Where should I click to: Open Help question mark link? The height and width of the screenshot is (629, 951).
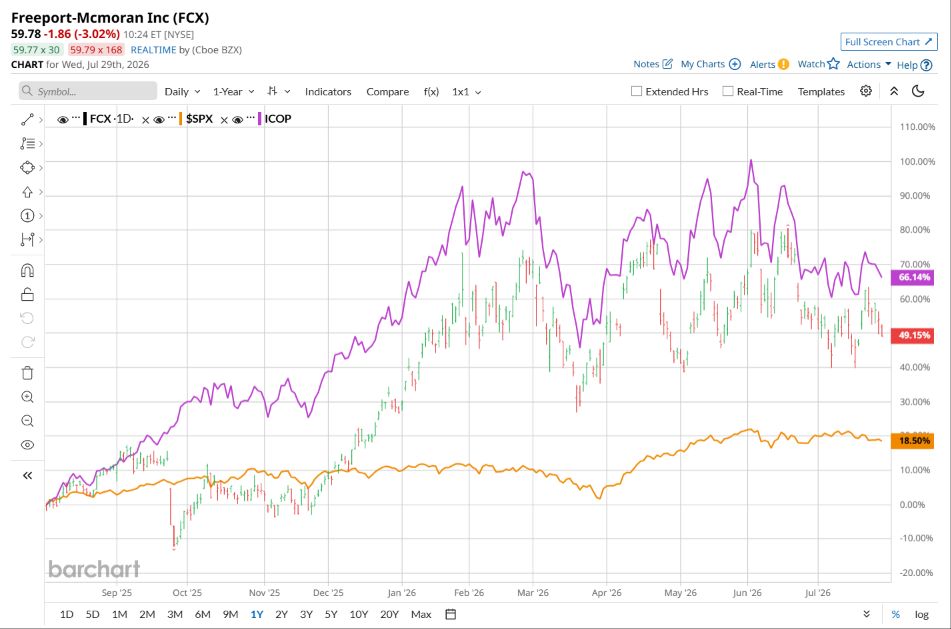(914, 65)
